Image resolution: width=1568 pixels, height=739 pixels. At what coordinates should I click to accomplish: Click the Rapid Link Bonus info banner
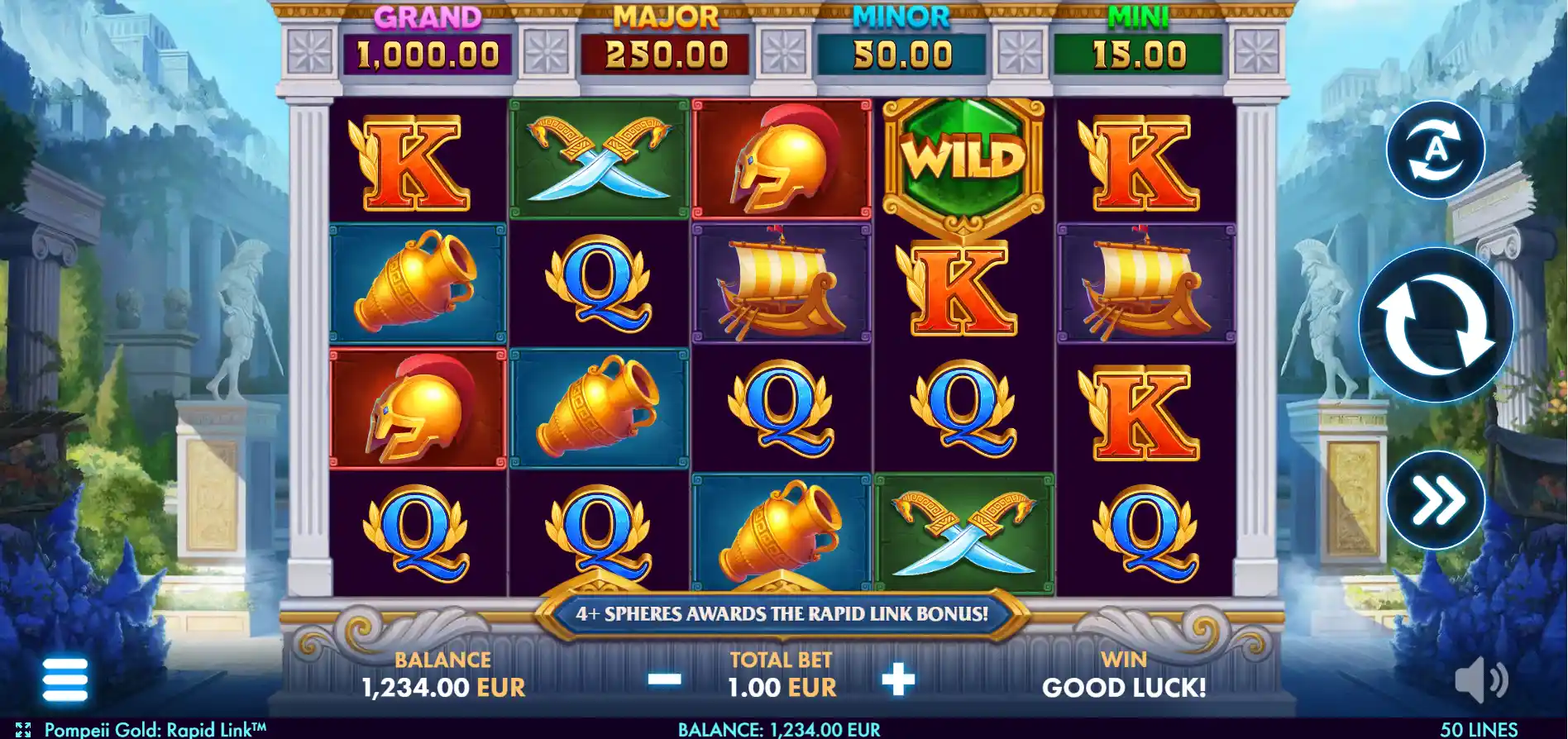(x=782, y=614)
